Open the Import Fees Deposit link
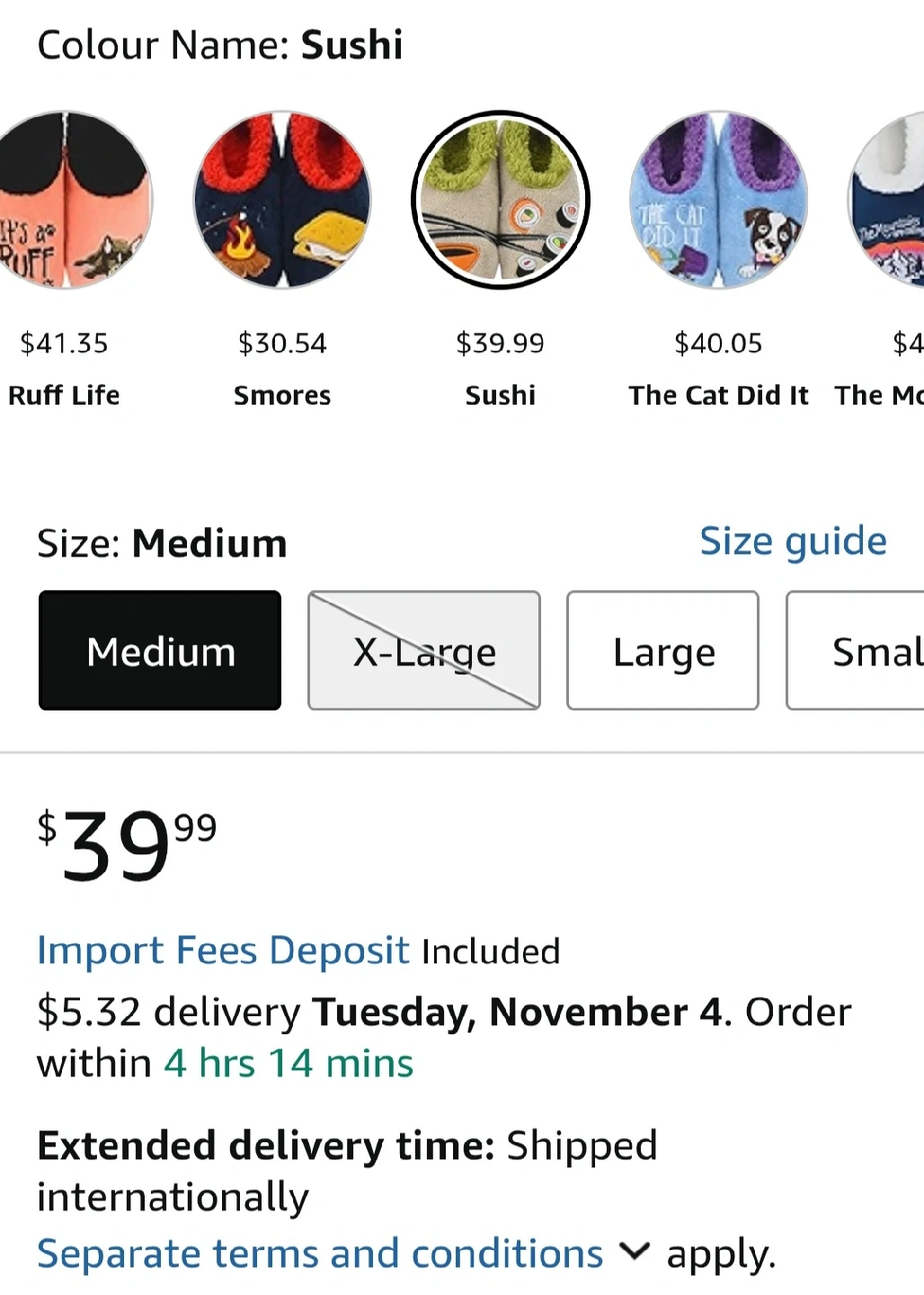The width and height of the screenshot is (924, 1295). (223, 951)
